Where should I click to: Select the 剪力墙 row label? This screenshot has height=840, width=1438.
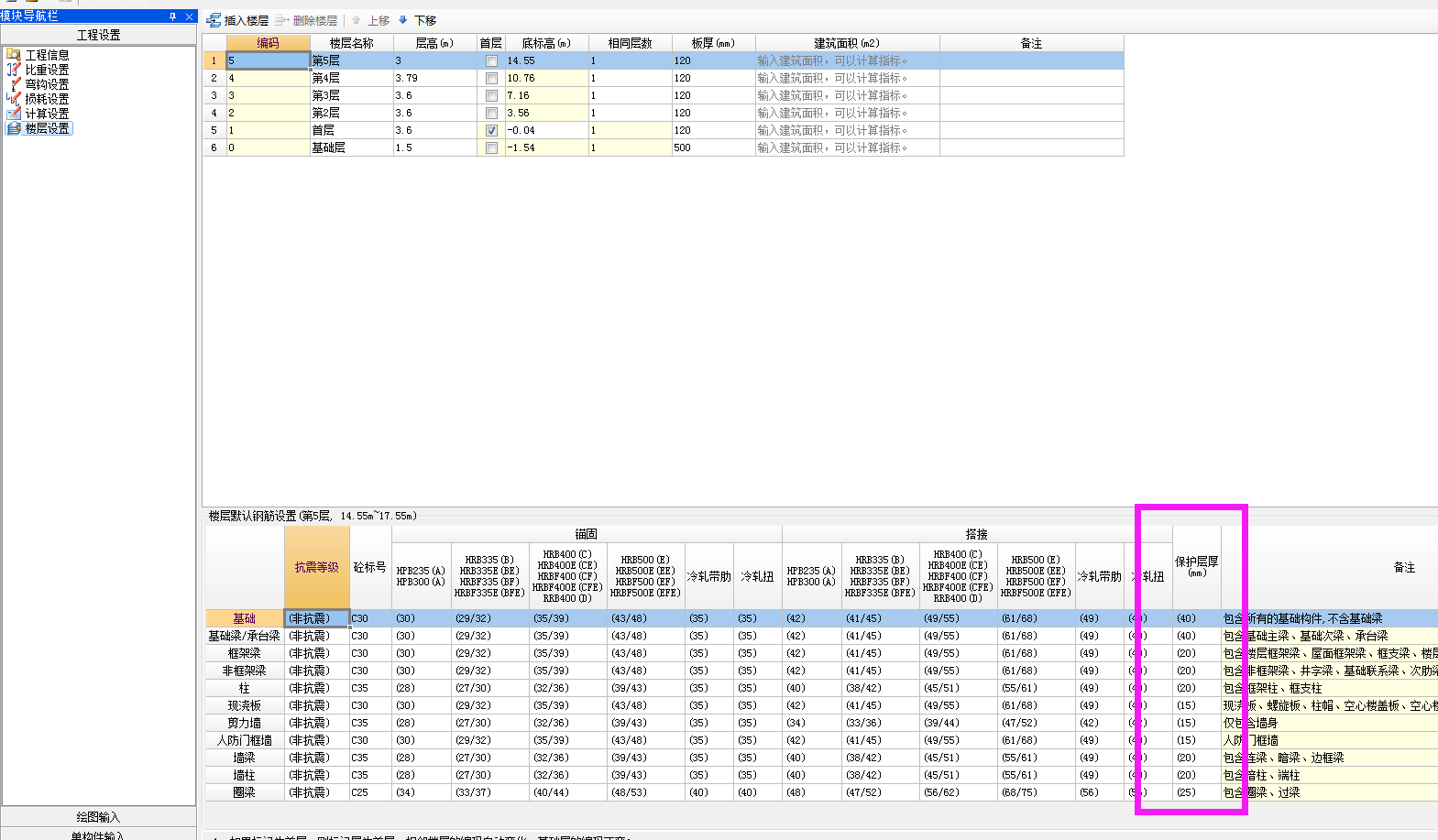(245, 723)
